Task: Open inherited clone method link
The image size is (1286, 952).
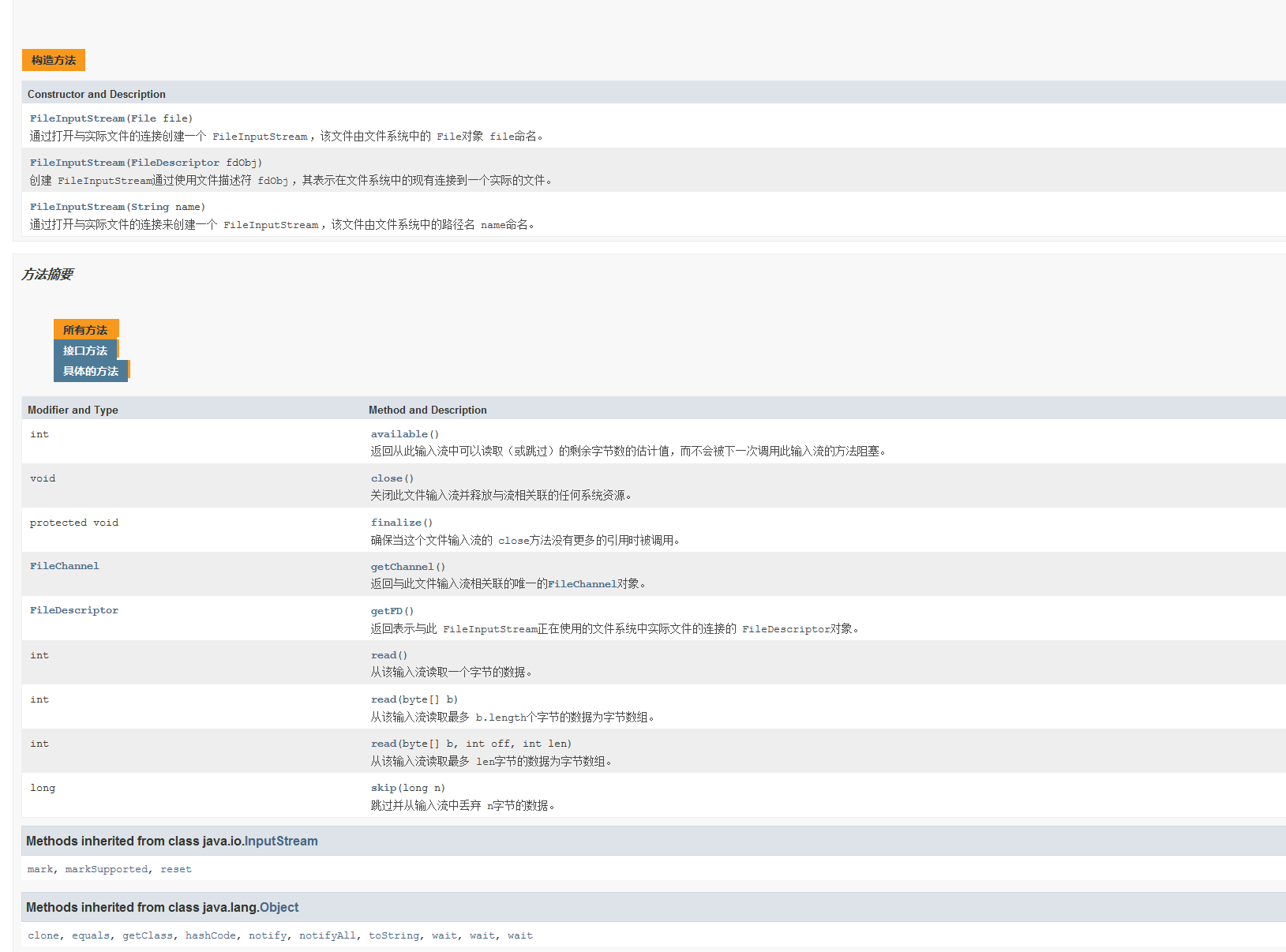Action: [43, 935]
